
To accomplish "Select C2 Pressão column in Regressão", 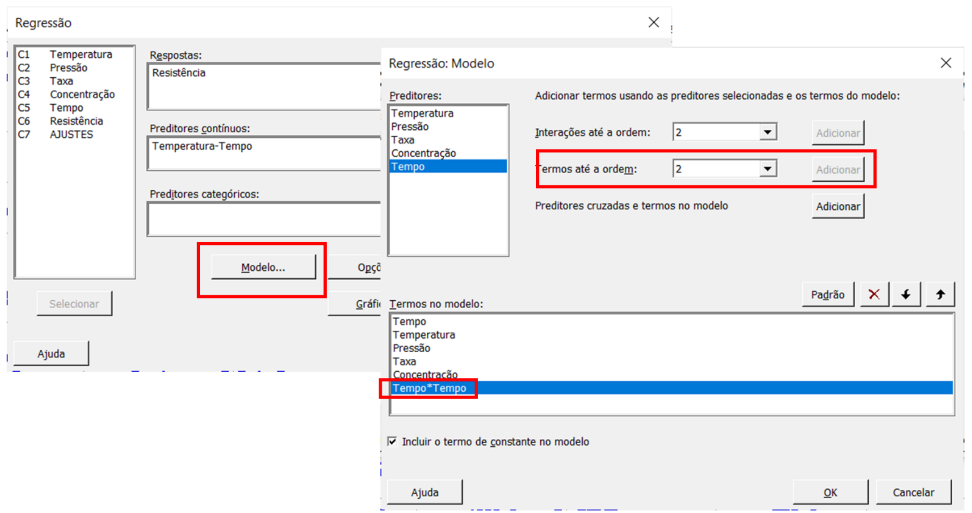I will click(x=74, y=68).
